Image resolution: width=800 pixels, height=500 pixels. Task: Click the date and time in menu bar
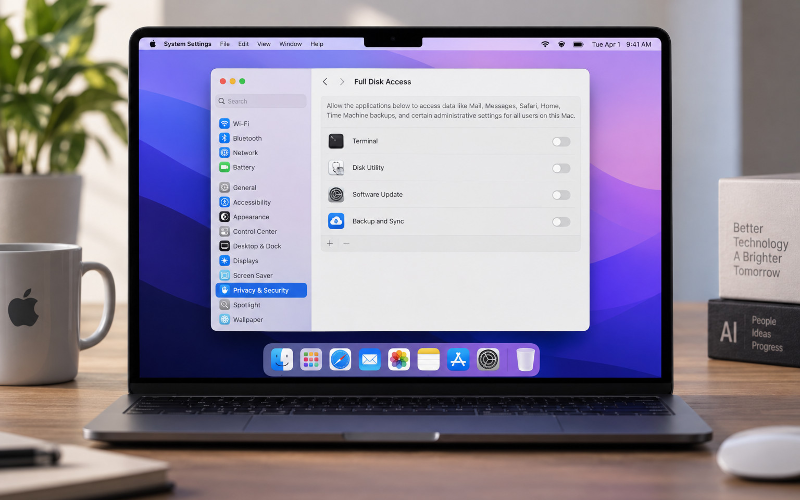(x=621, y=44)
